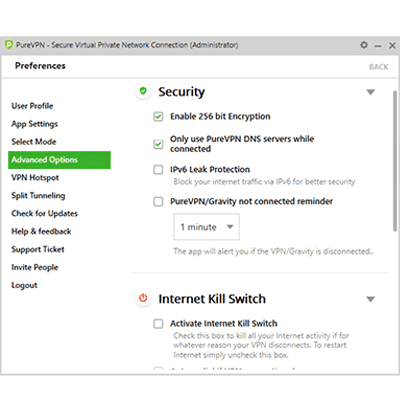
Task: Minimize the PureVPN window
Action: pyautogui.click(x=378, y=46)
